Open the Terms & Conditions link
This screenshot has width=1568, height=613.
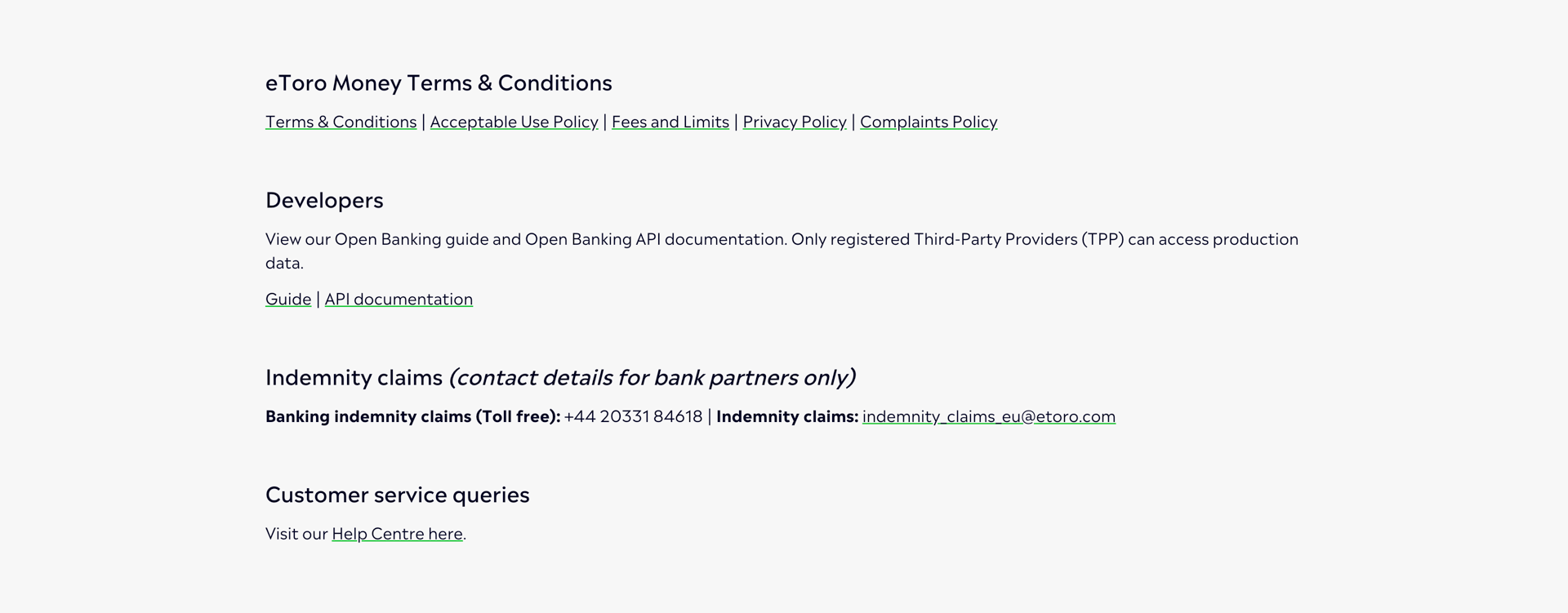tap(341, 122)
